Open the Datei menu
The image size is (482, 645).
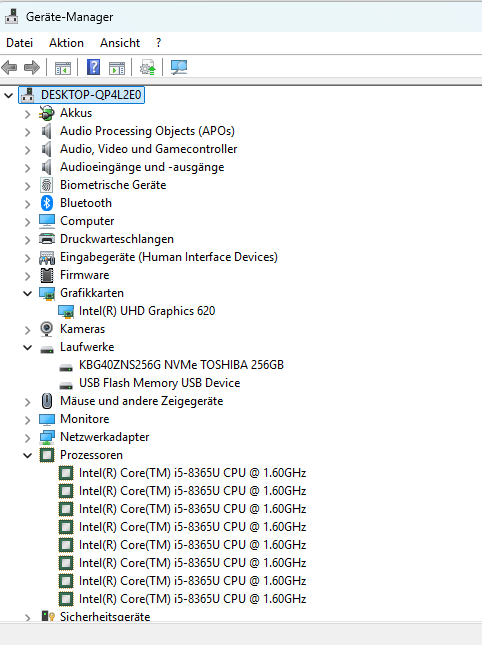(19, 43)
